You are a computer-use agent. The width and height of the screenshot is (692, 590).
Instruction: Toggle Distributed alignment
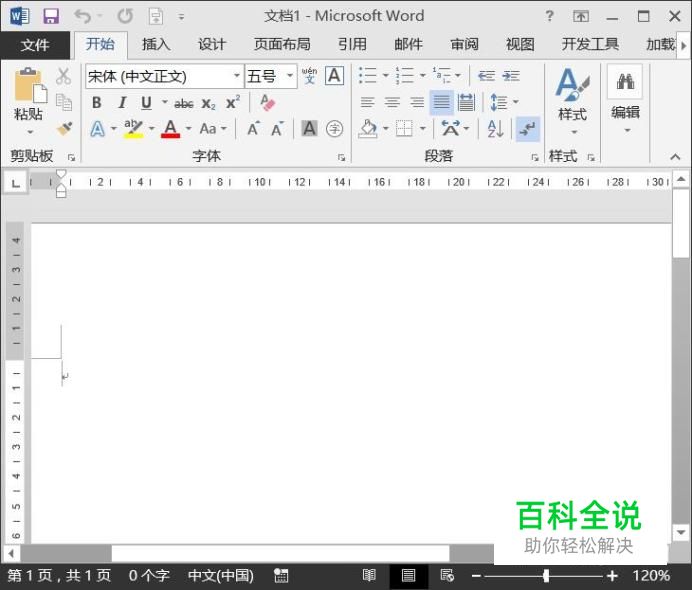coord(466,102)
